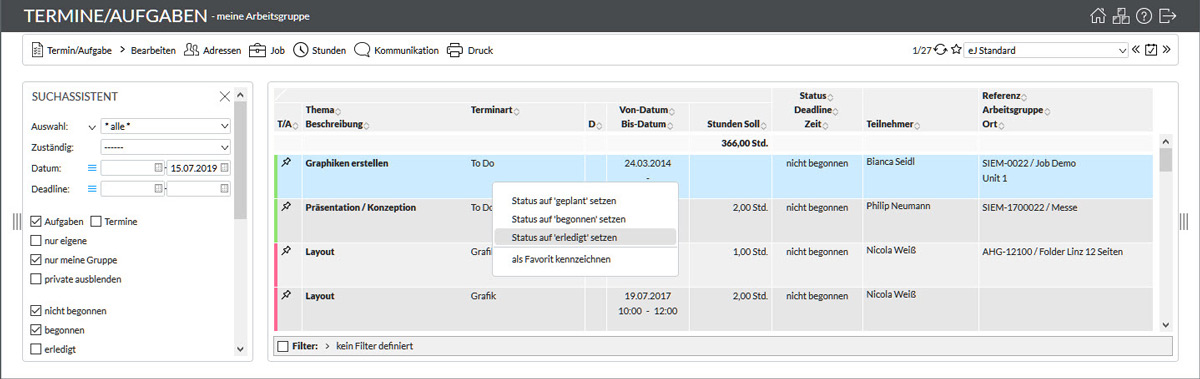Screen dimensions: 1200x379
Task: Uncheck nur meine Gruppe checkbox
Action: coord(37,259)
